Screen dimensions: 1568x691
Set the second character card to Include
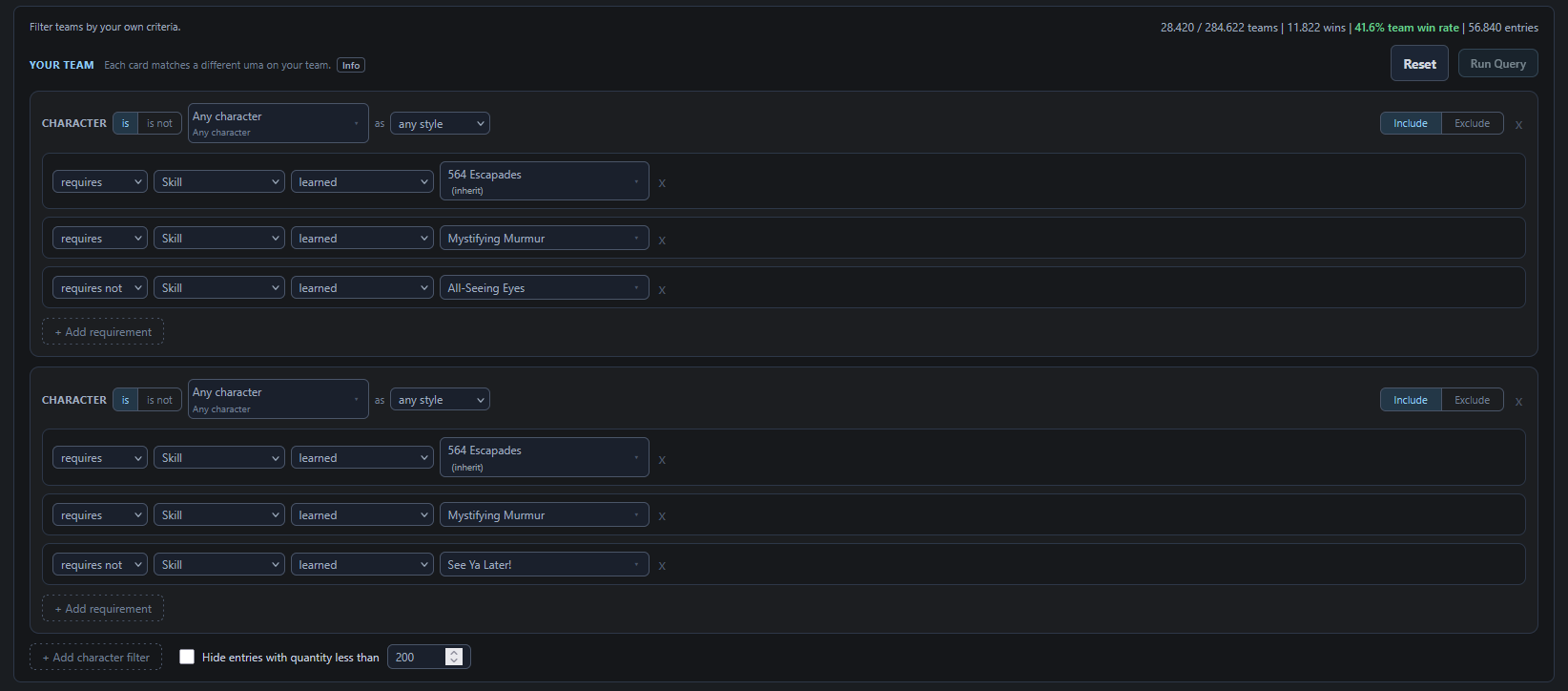(1411, 400)
